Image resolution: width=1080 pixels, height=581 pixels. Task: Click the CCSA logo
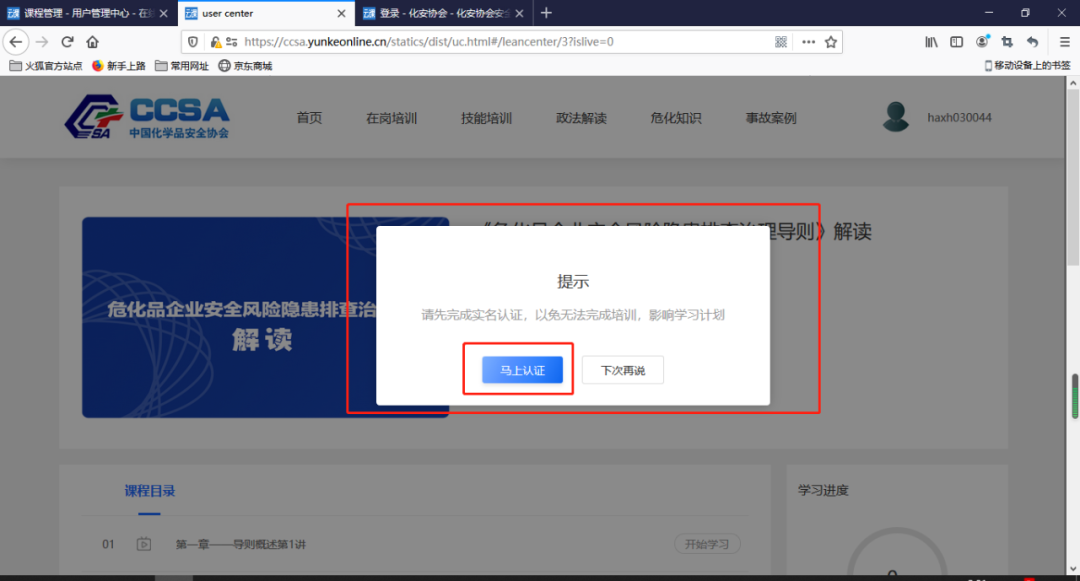click(x=147, y=117)
